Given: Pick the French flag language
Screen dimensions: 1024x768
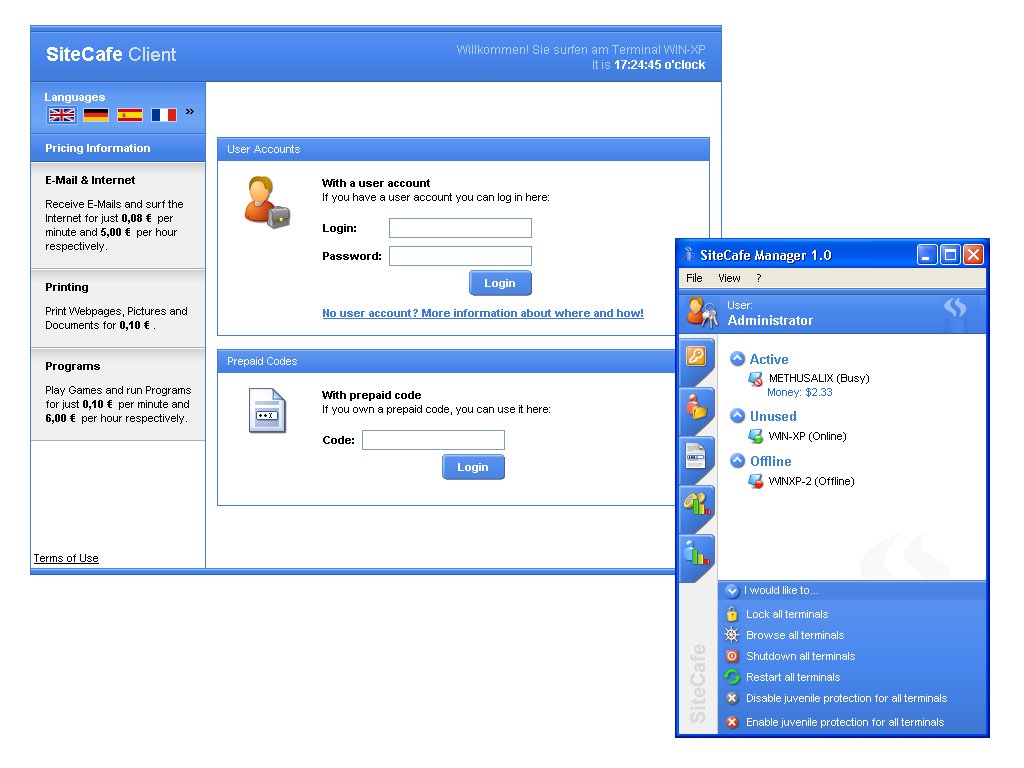Looking at the screenshot, I should [164, 116].
